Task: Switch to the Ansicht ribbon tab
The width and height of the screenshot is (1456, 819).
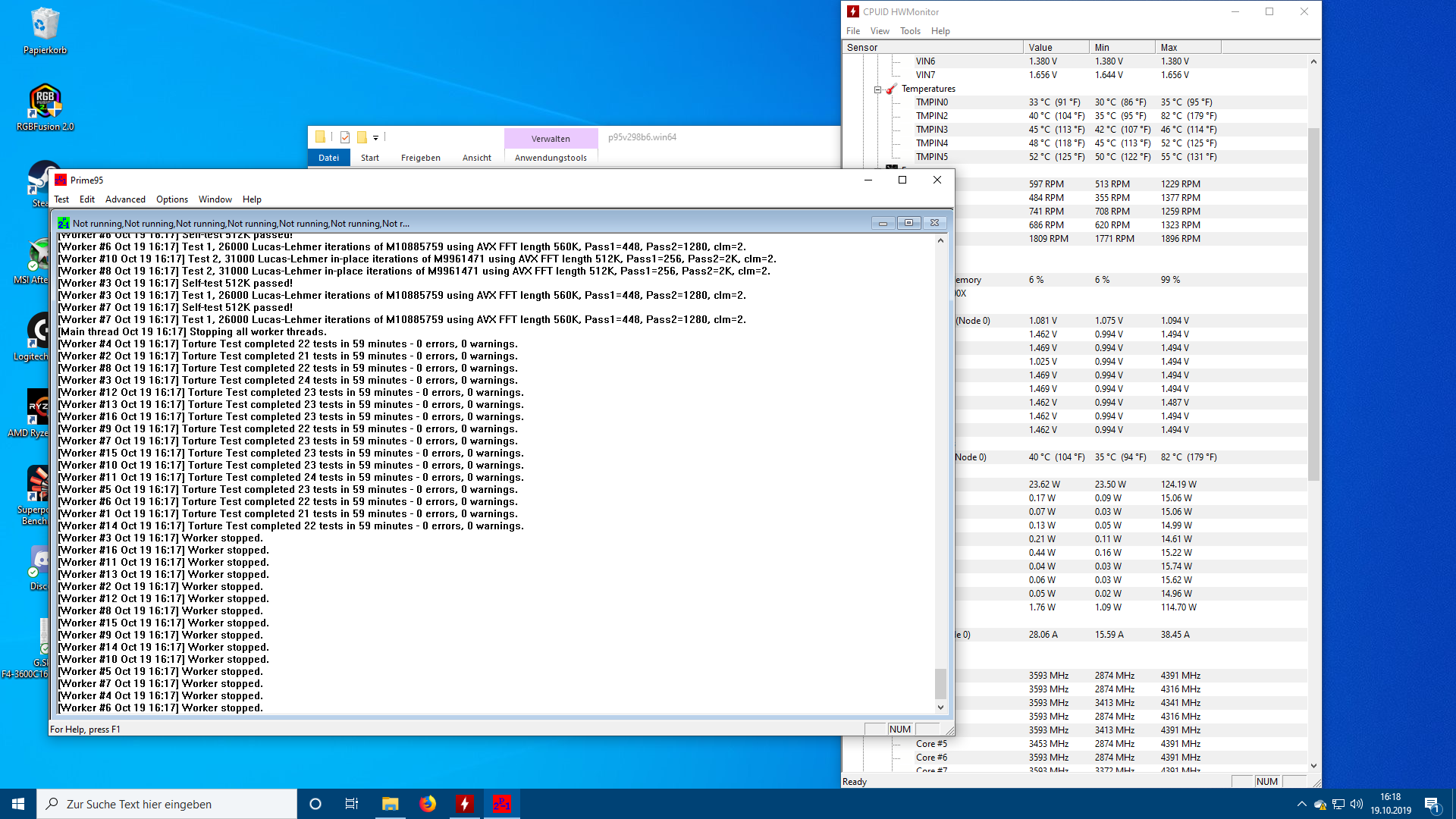Action: [x=476, y=158]
